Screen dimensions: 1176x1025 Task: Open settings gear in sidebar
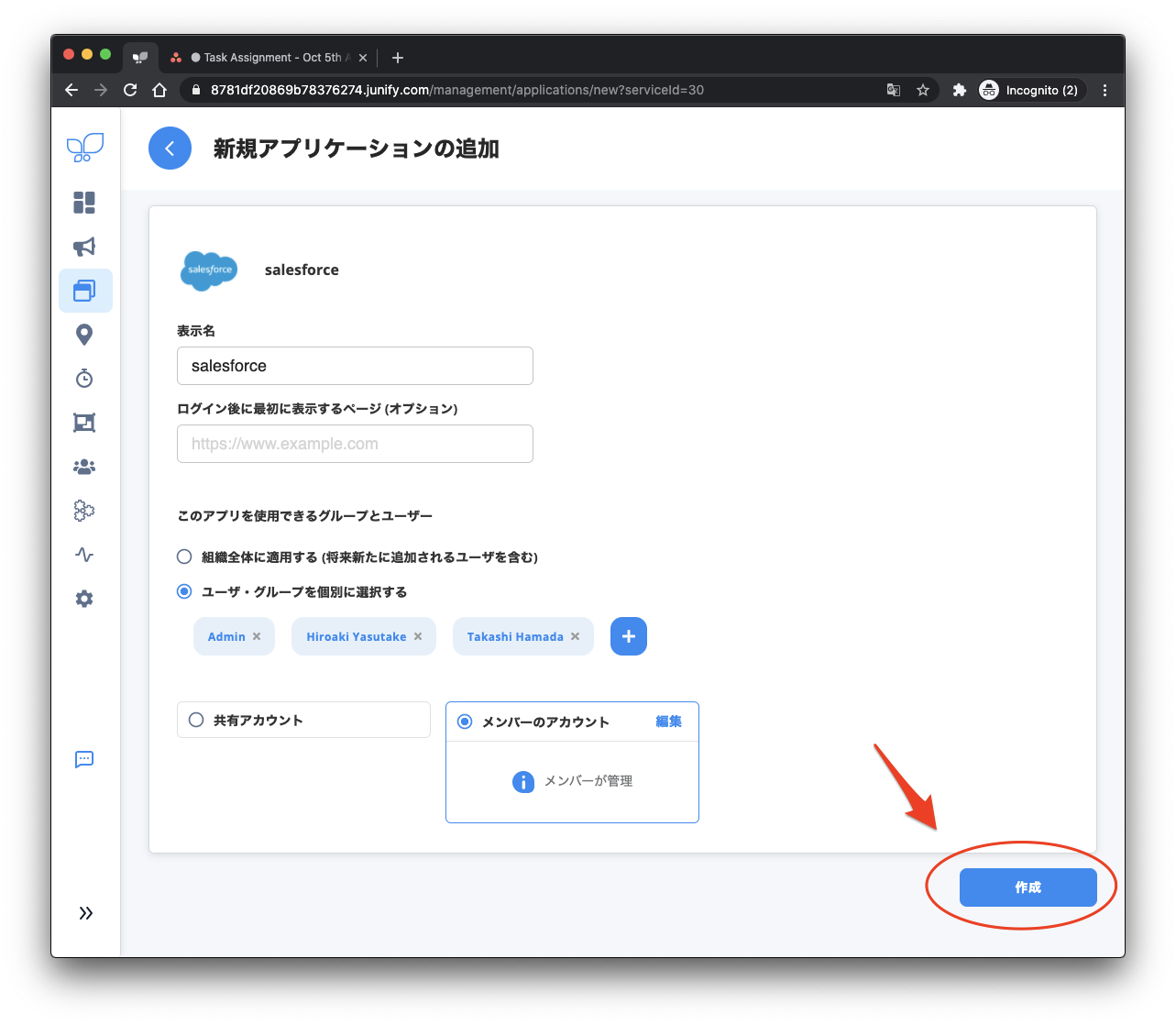(x=84, y=599)
